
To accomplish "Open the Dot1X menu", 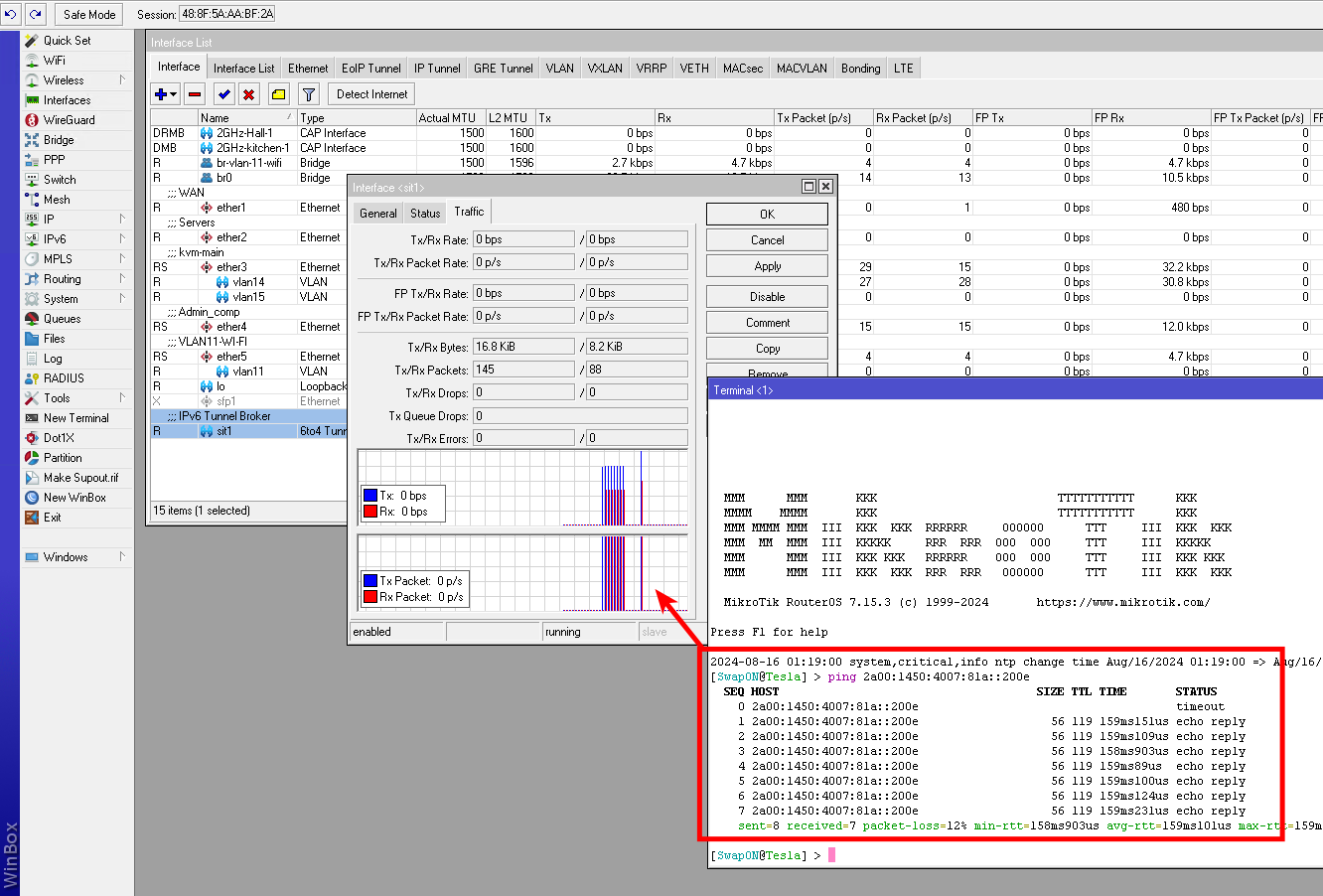I will pyautogui.click(x=59, y=438).
